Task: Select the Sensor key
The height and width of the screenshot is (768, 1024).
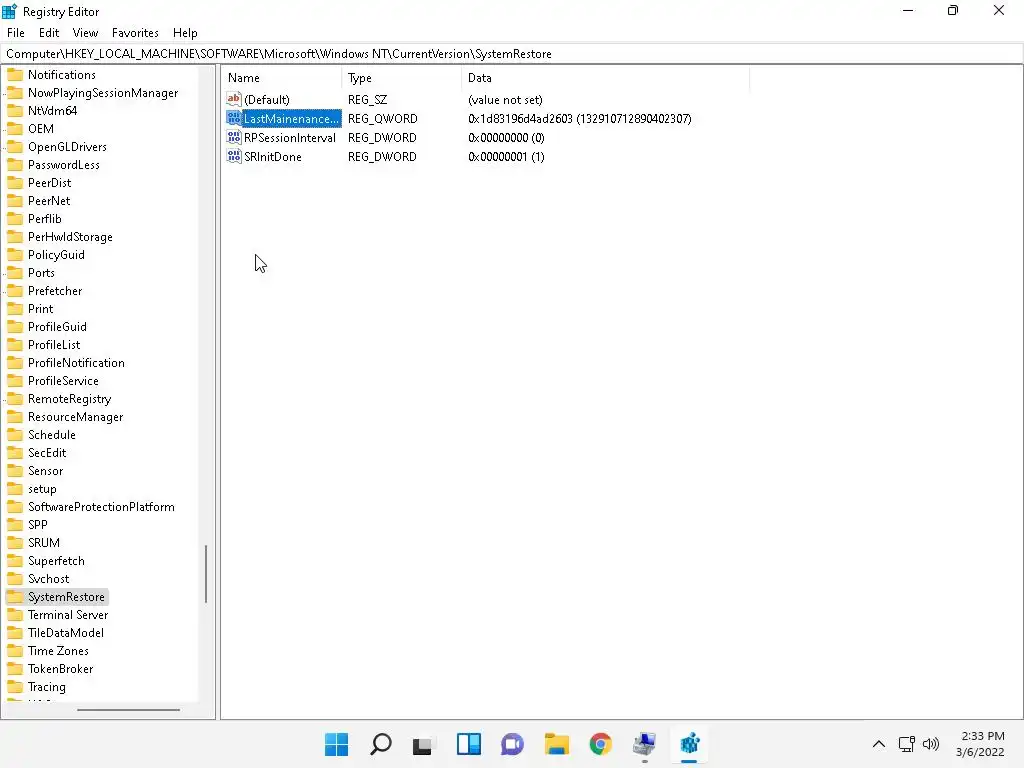Action: tap(45, 470)
